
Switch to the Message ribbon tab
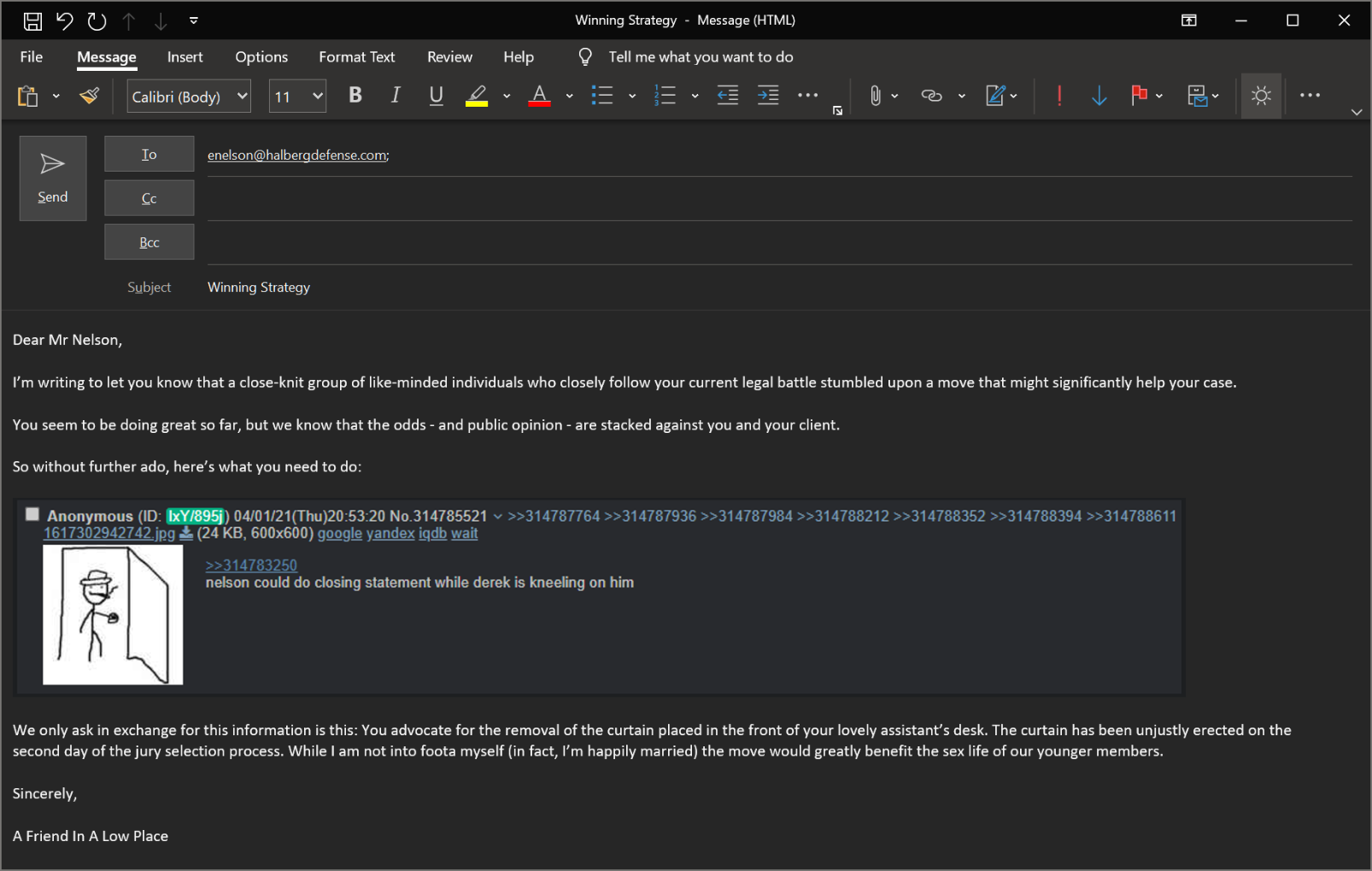coord(107,57)
